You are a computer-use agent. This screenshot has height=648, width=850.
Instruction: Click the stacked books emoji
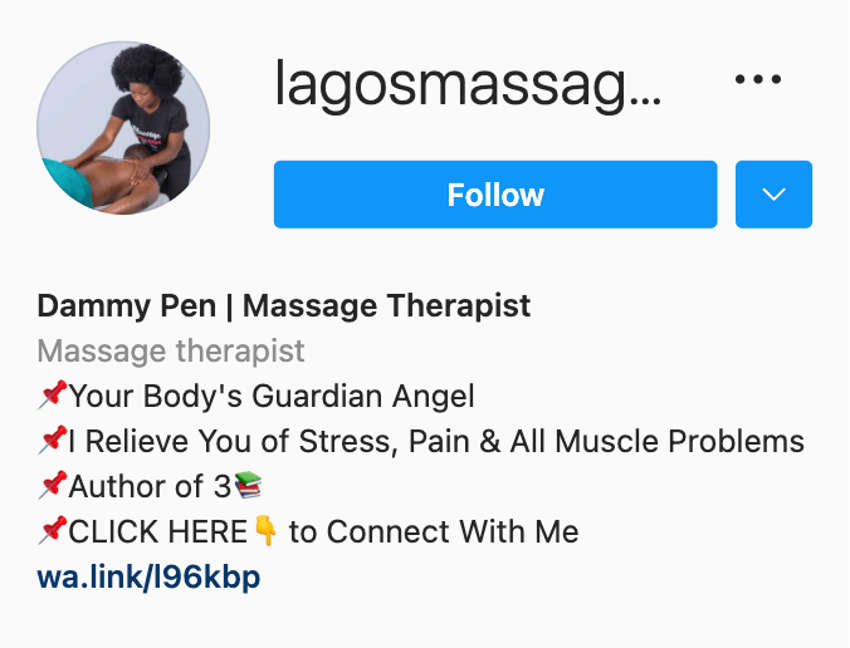tap(248, 485)
